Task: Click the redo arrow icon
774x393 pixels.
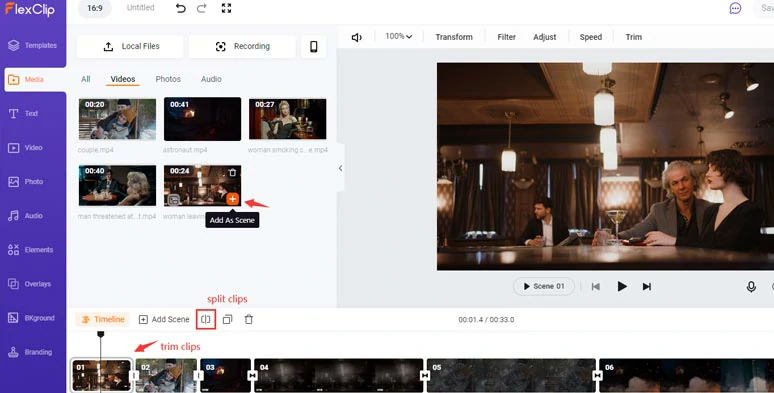Action: 201,8
